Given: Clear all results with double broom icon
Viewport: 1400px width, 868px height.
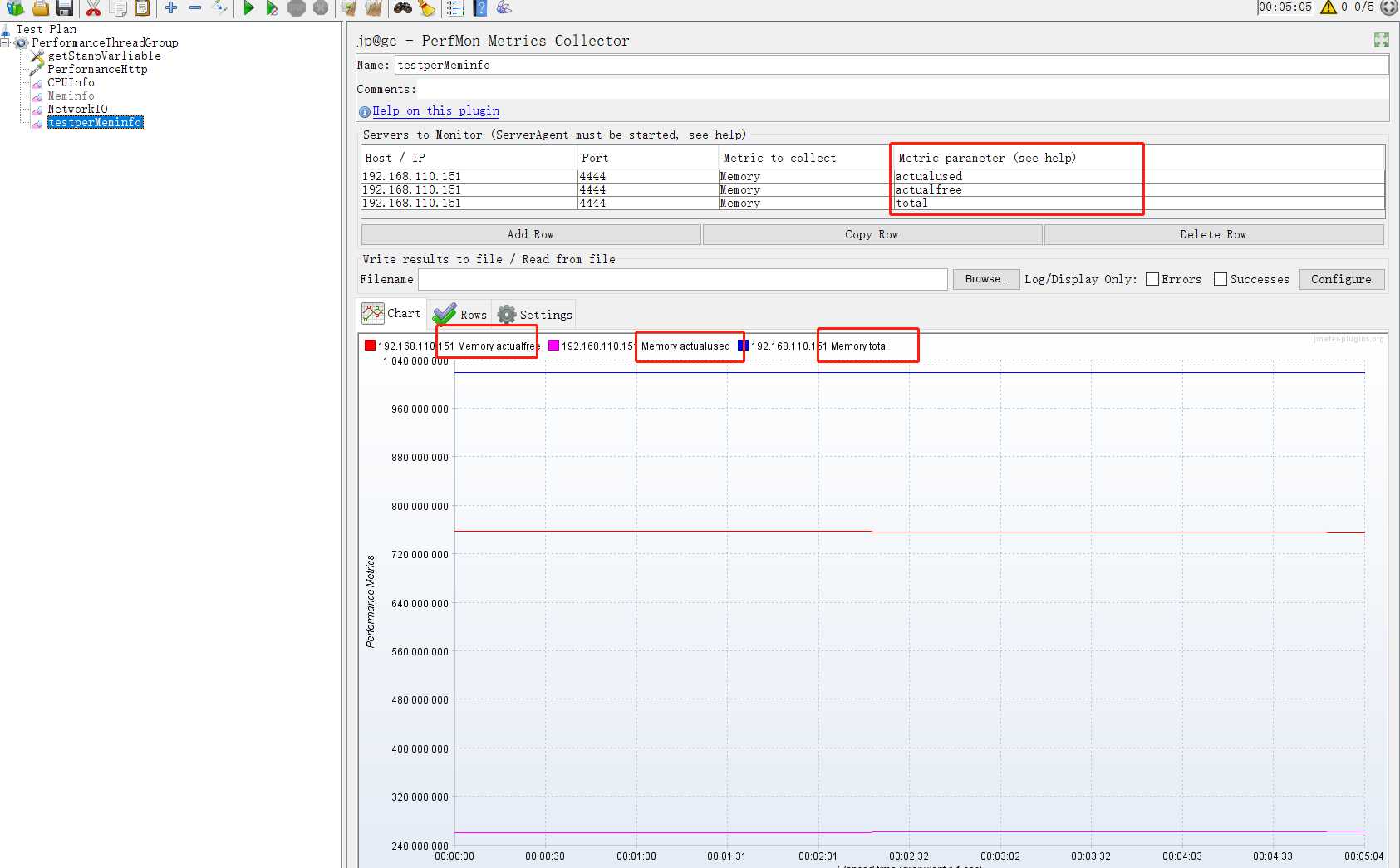Looking at the screenshot, I should [374, 7].
